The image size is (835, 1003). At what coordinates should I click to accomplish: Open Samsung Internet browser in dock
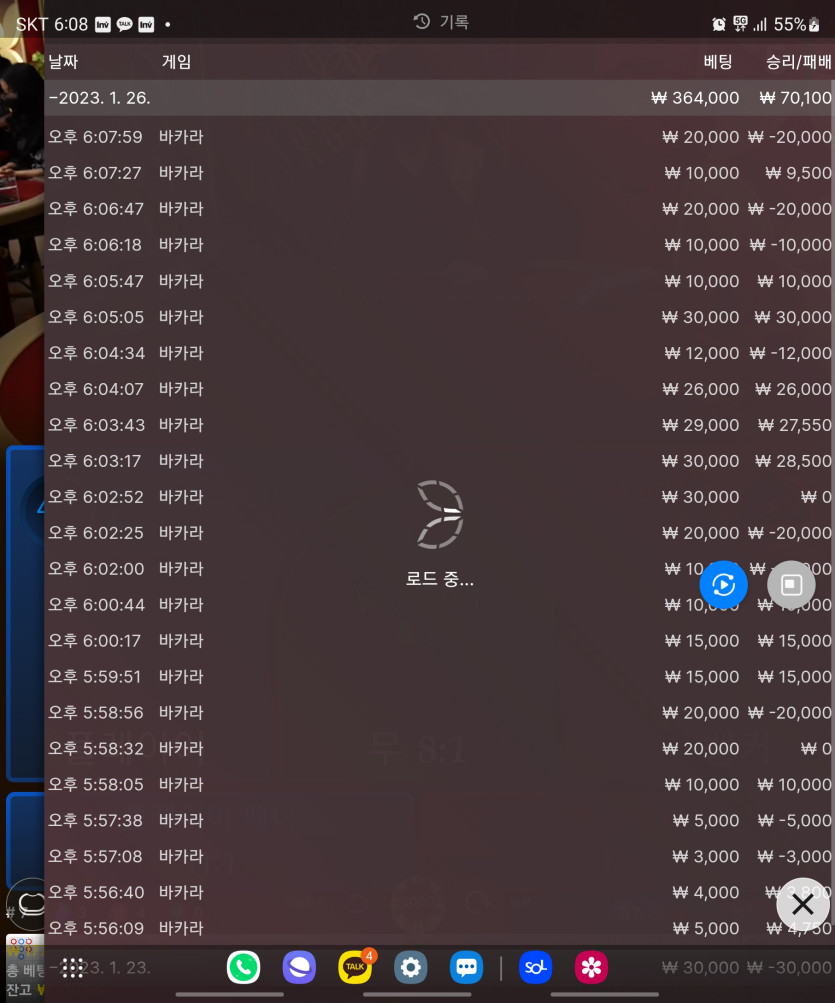point(299,967)
